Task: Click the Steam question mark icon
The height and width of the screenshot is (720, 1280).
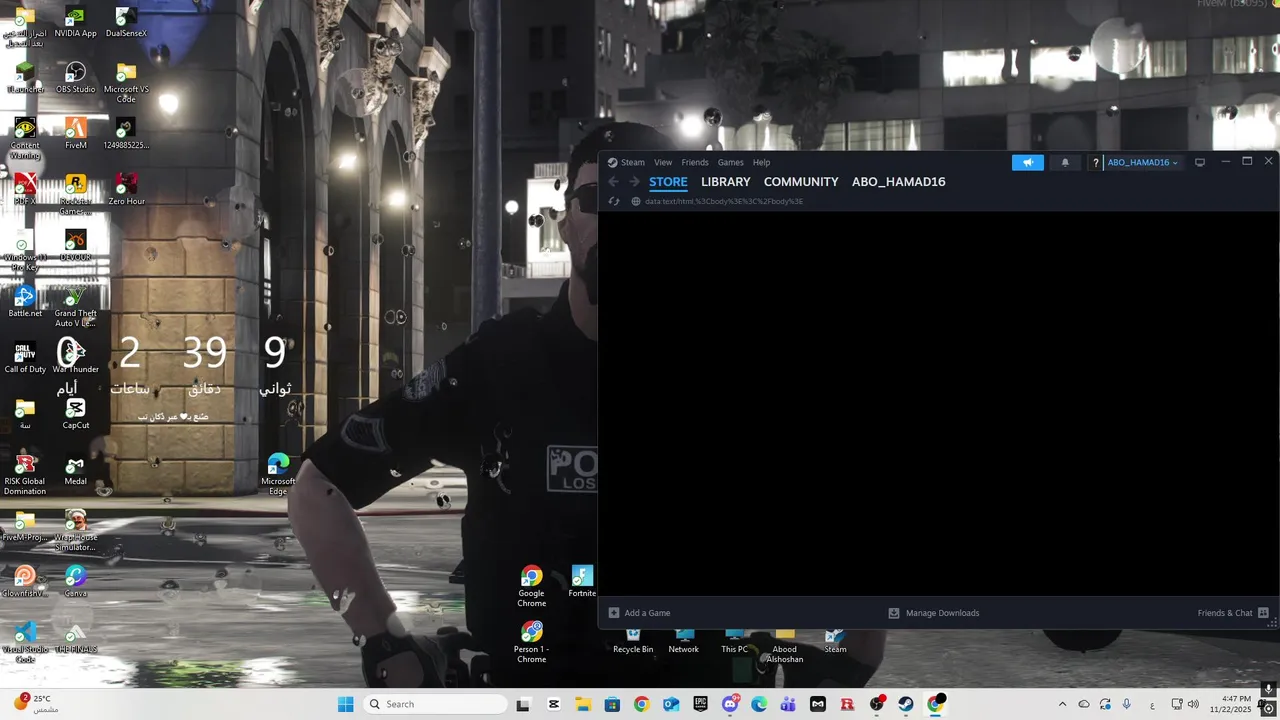Action: pyautogui.click(x=1096, y=162)
